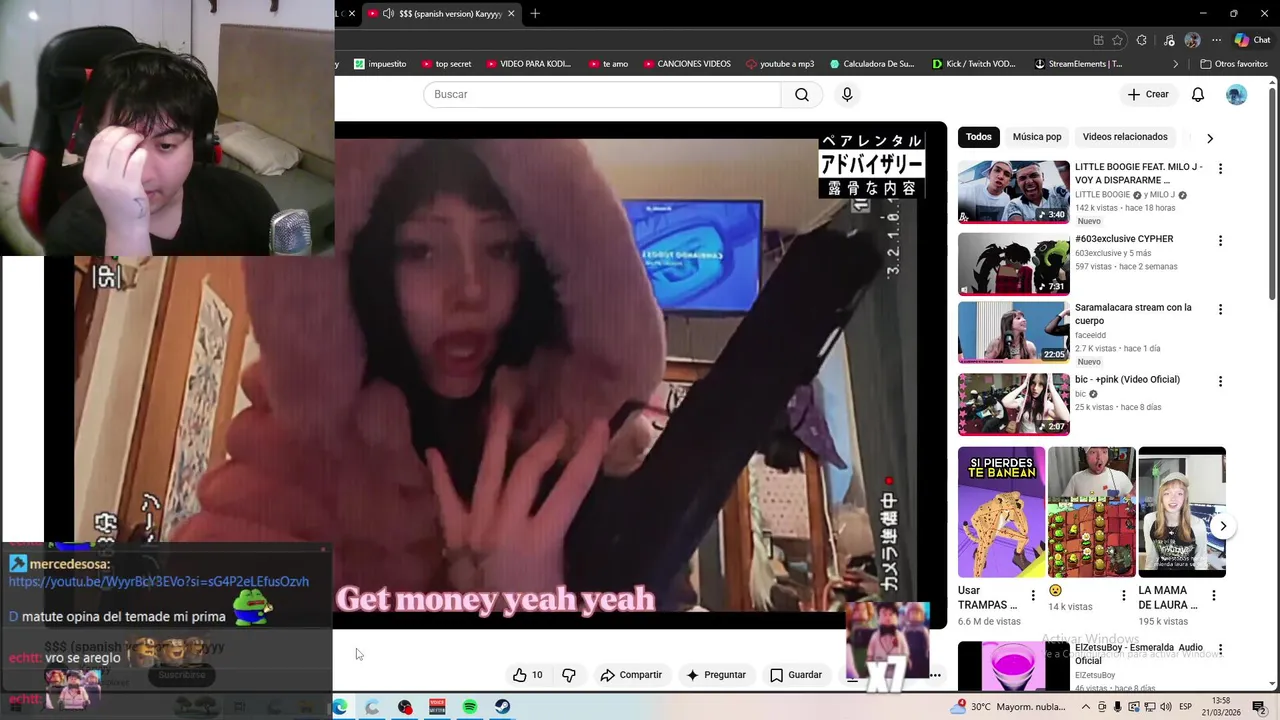The height and width of the screenshot is (720, 1280).
Task: Open top secret bookmark
Action: tap(446, 64)
